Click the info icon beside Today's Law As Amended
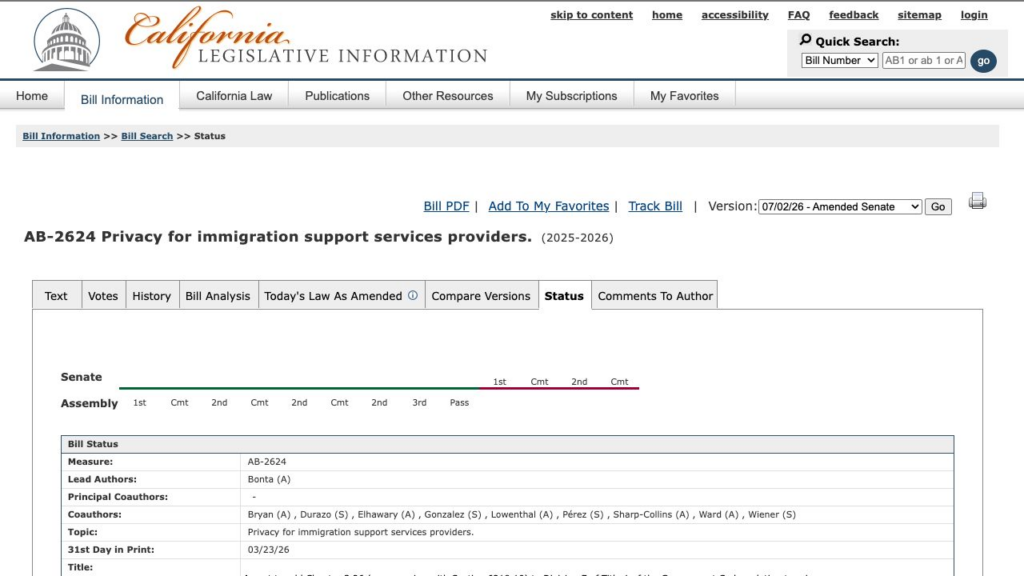This screenshot has height=576, width=1024. (x=413, y=295)
